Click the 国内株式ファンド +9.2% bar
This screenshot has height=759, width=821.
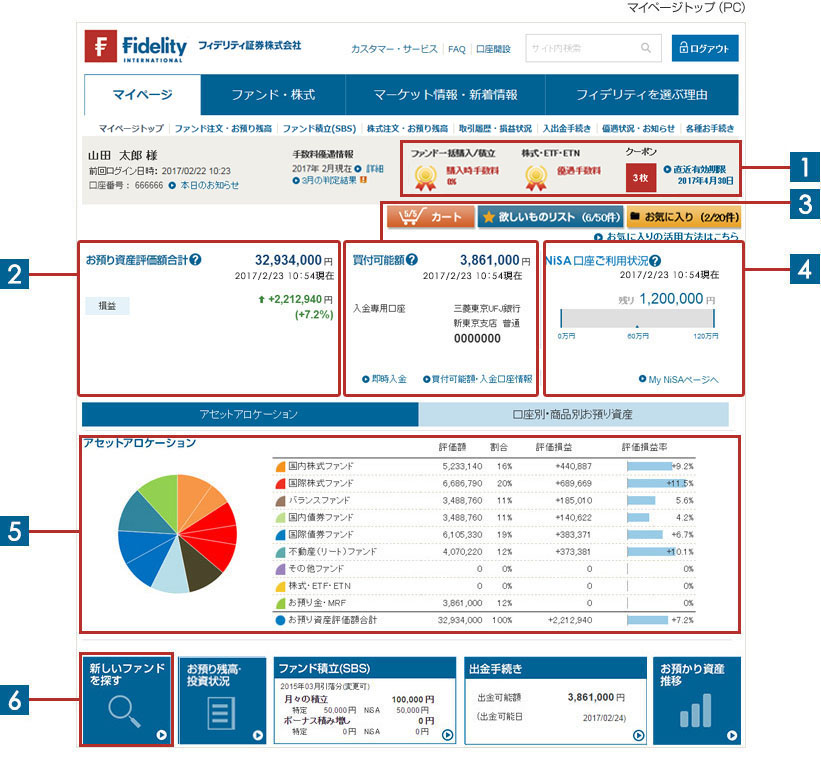pos(650,466)
